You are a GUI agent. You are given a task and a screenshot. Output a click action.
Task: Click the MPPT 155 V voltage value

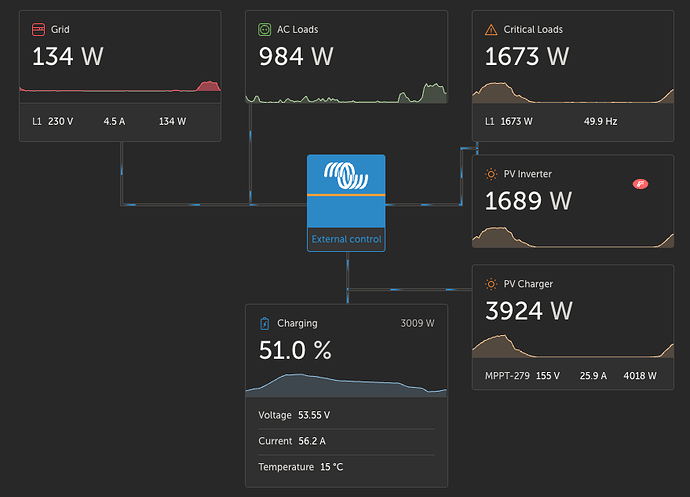(548, 376)
